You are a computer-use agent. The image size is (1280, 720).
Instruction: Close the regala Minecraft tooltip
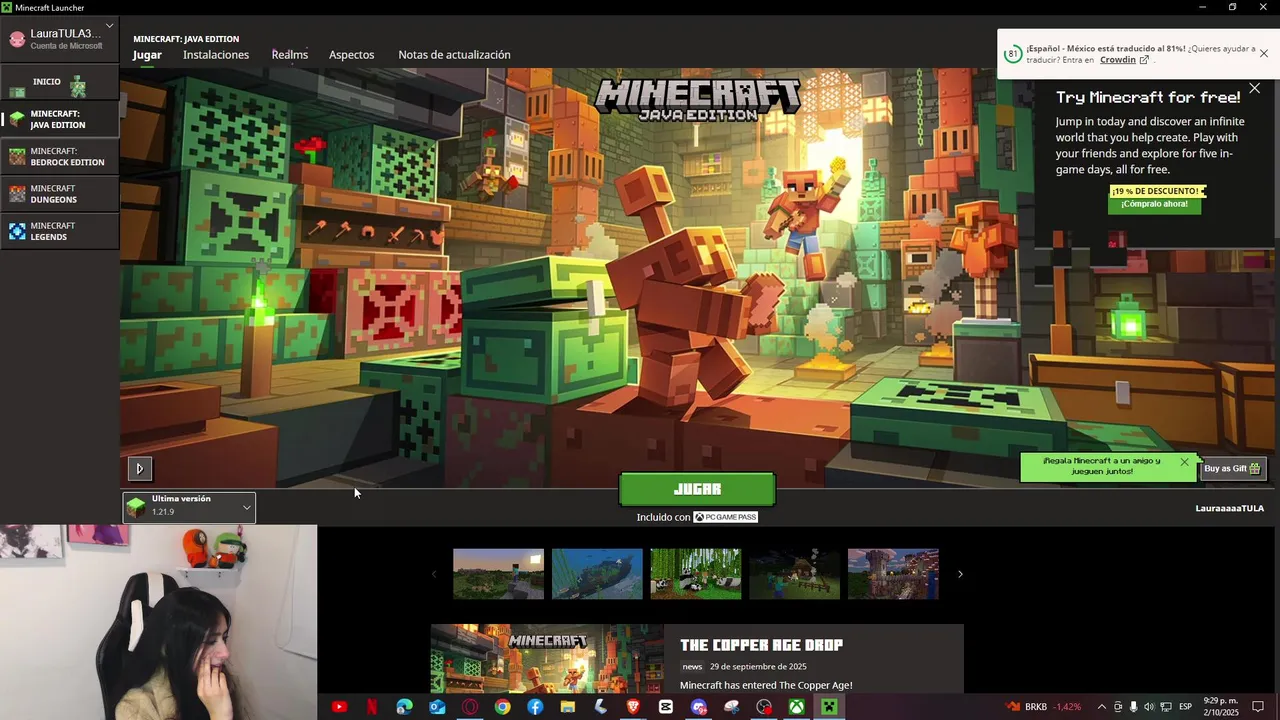(x=1184, y=462)
